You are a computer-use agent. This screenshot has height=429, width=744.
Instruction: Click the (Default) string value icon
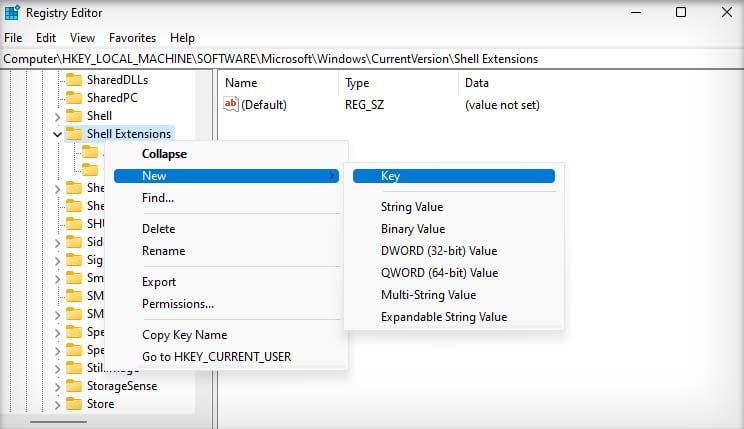coord(231,104)
